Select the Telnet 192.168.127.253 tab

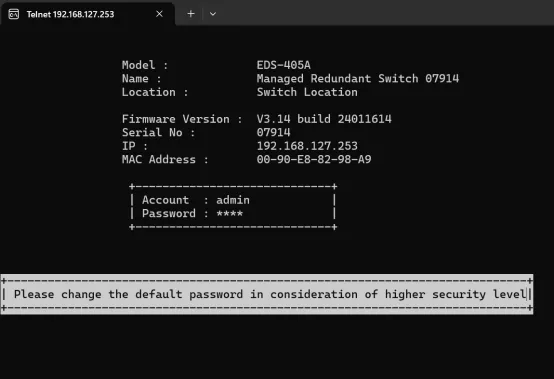pyautogui.click(x=87, y=14)
